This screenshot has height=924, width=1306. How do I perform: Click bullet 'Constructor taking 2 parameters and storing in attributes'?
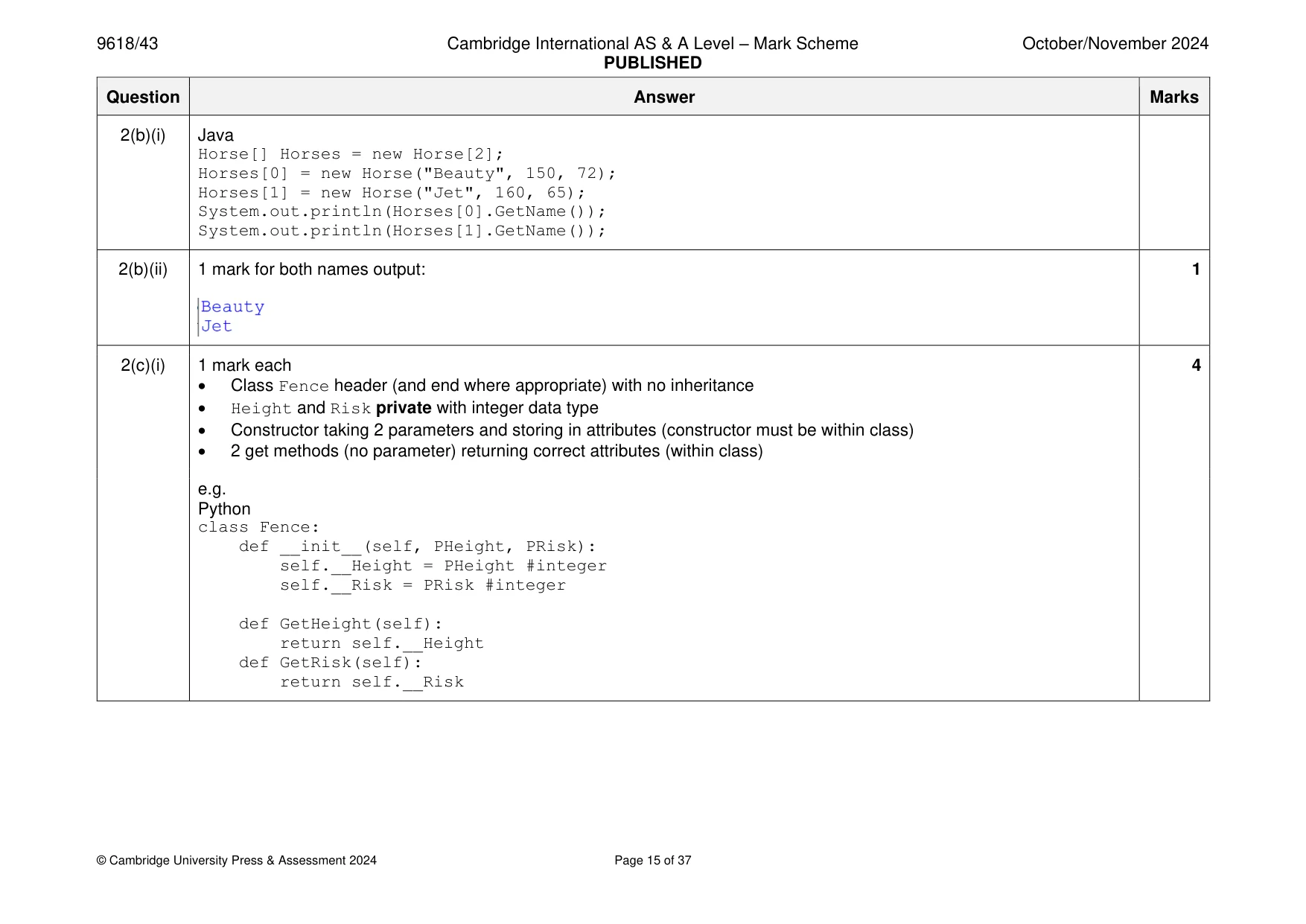[x=572, y=430]
